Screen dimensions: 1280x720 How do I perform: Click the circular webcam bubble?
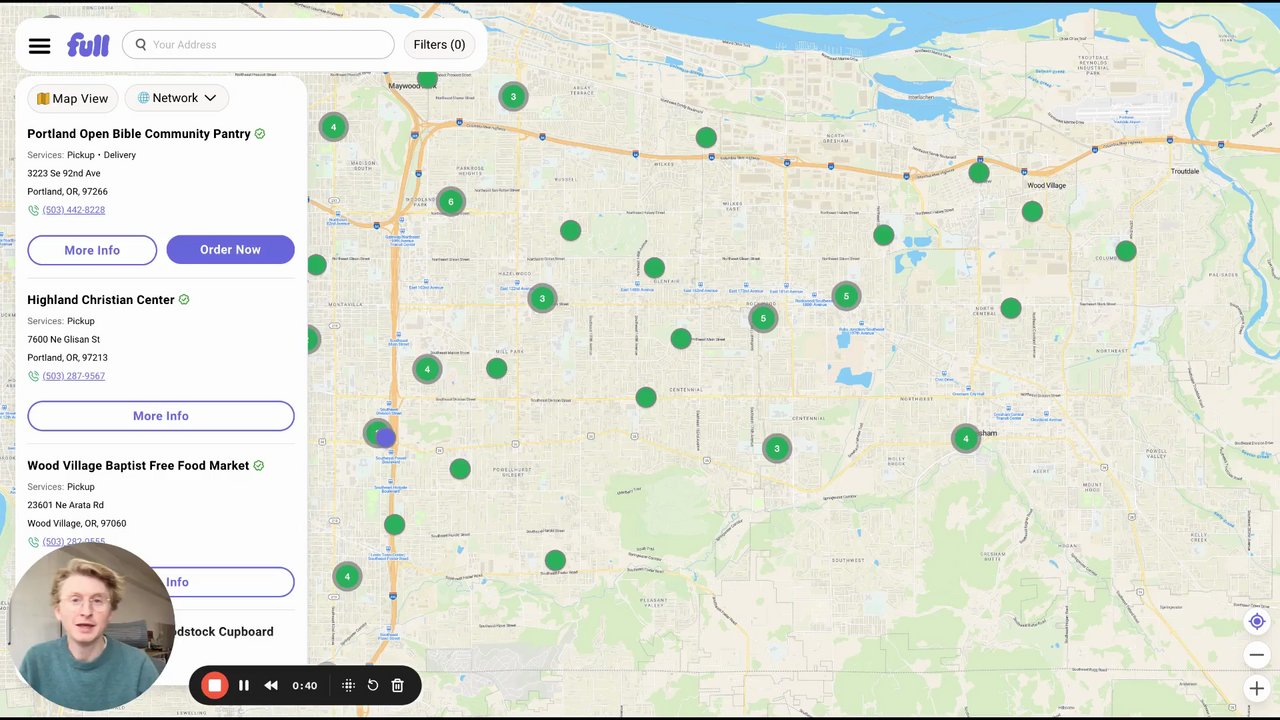pos(90,627)
